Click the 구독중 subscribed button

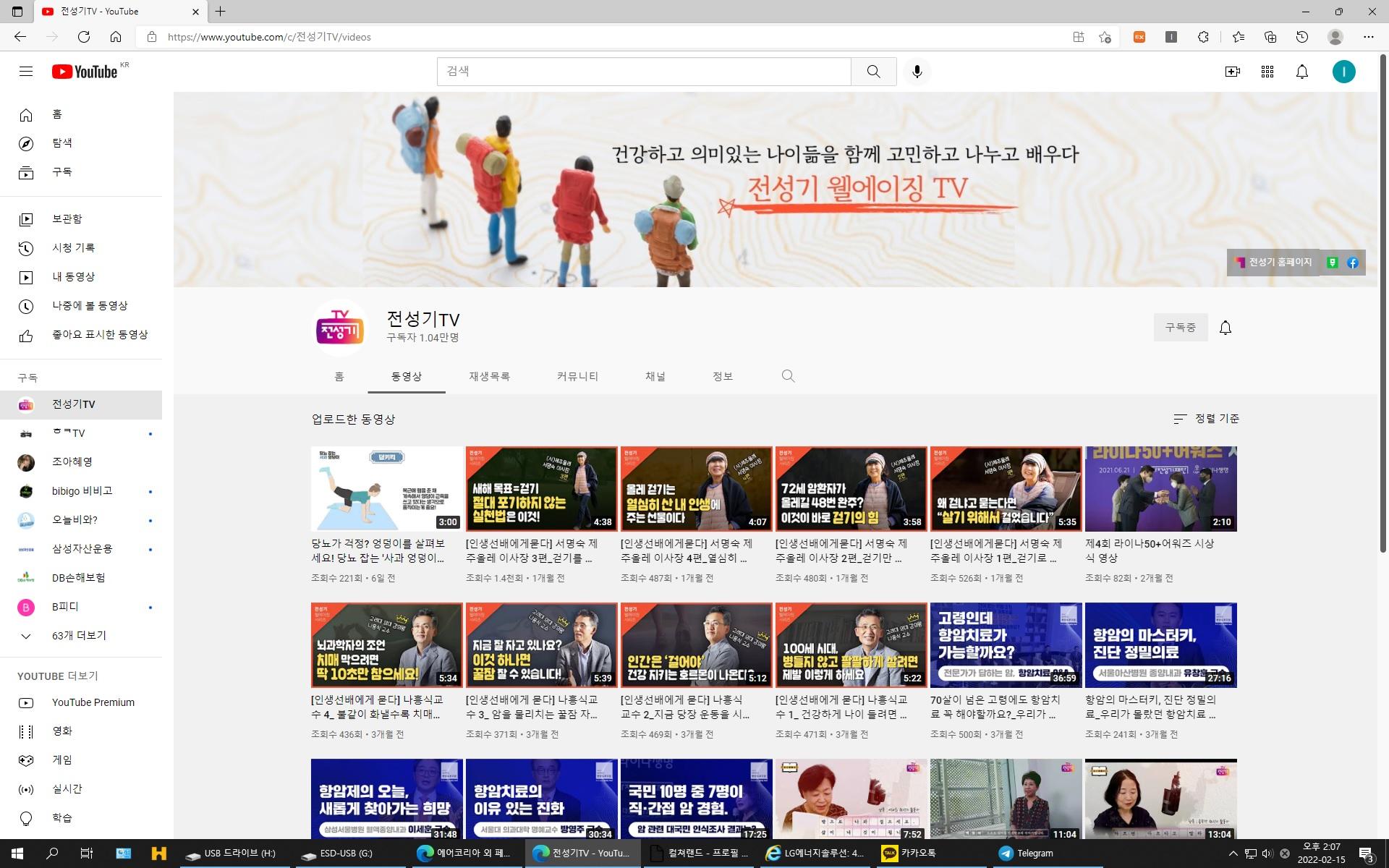(1181, 328)
